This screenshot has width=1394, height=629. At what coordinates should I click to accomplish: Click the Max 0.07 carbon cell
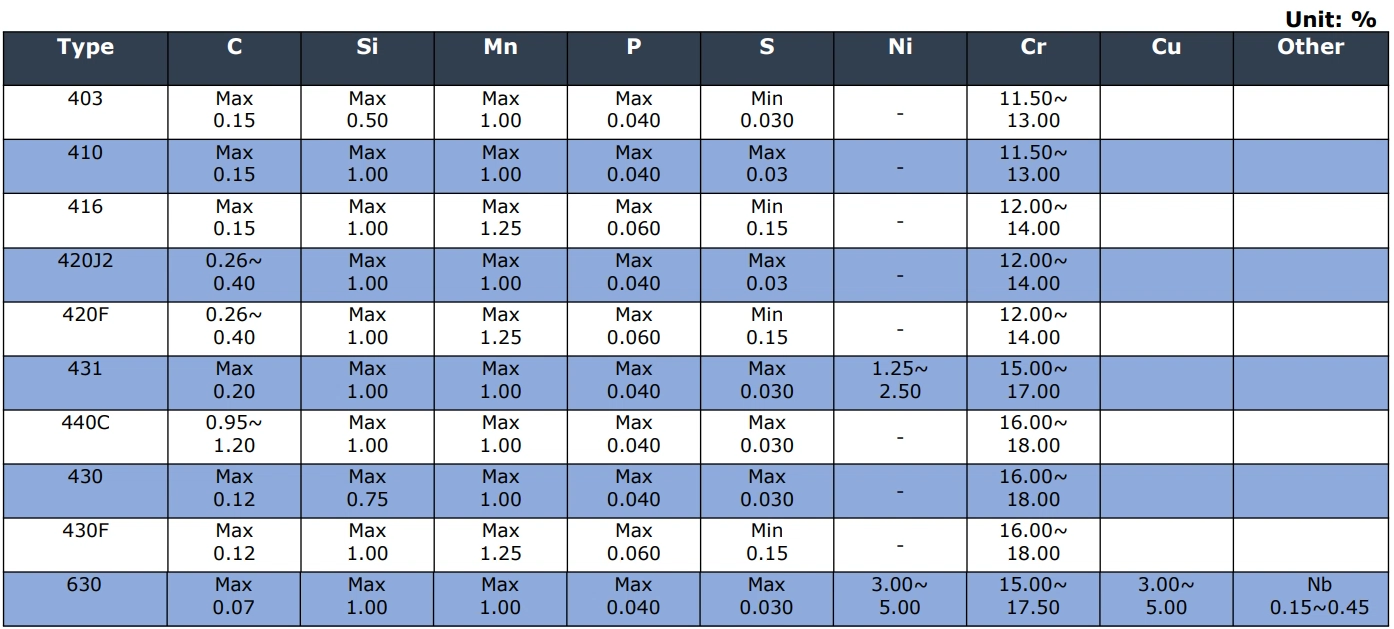tap(234, 597)
